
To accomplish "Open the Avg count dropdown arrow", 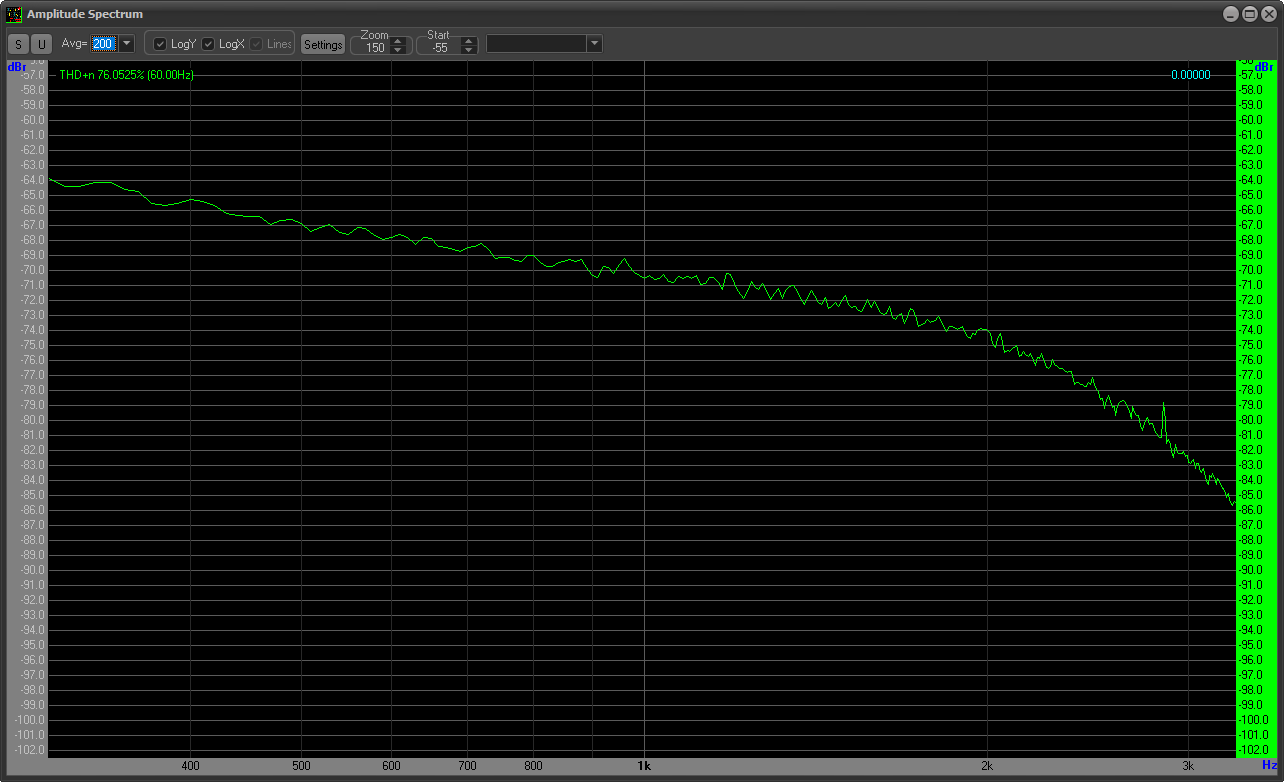I will pyautogui.click(x=127, y=44).
